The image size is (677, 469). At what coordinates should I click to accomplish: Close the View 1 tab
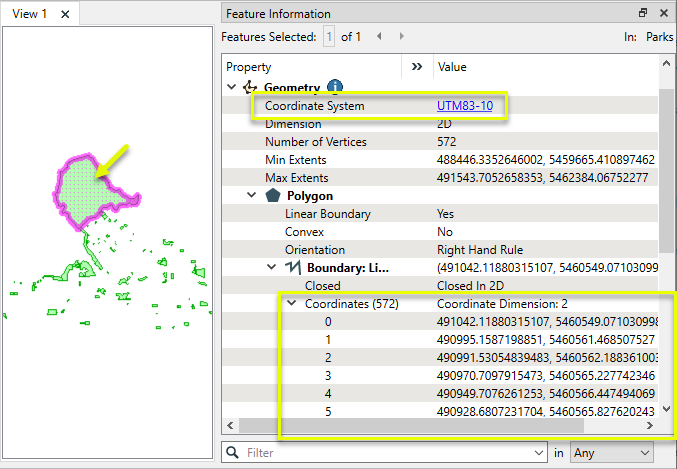coord(65,14)
